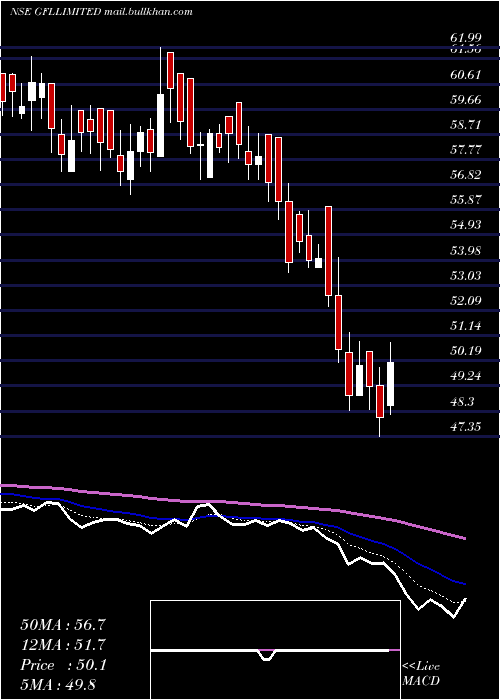The width and height of the screenshot is (500, 700).
Task: Click the 51.14 price axis label
Action: click(466, 325)
